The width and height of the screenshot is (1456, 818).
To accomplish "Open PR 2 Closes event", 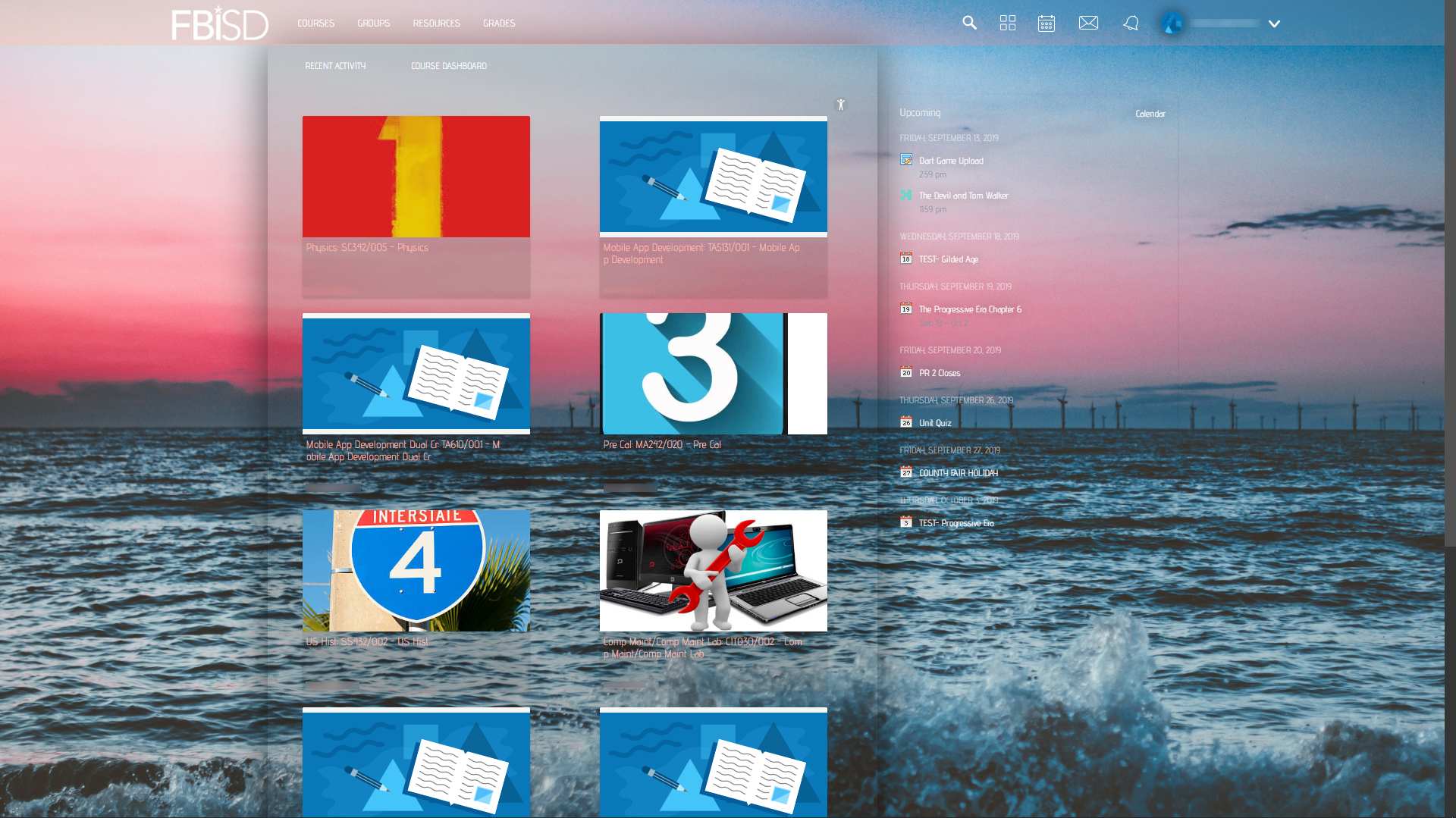I will pyautogui.click(x=940, y=373).
